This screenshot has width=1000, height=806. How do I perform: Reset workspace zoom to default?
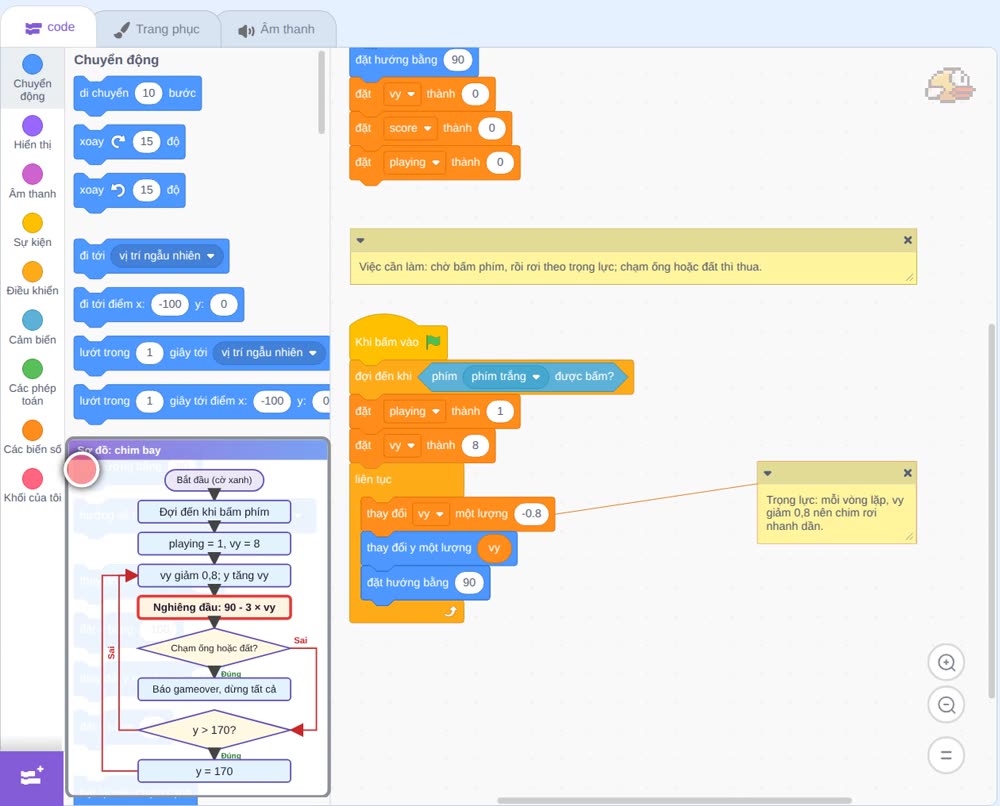click(x=946, y=756)
